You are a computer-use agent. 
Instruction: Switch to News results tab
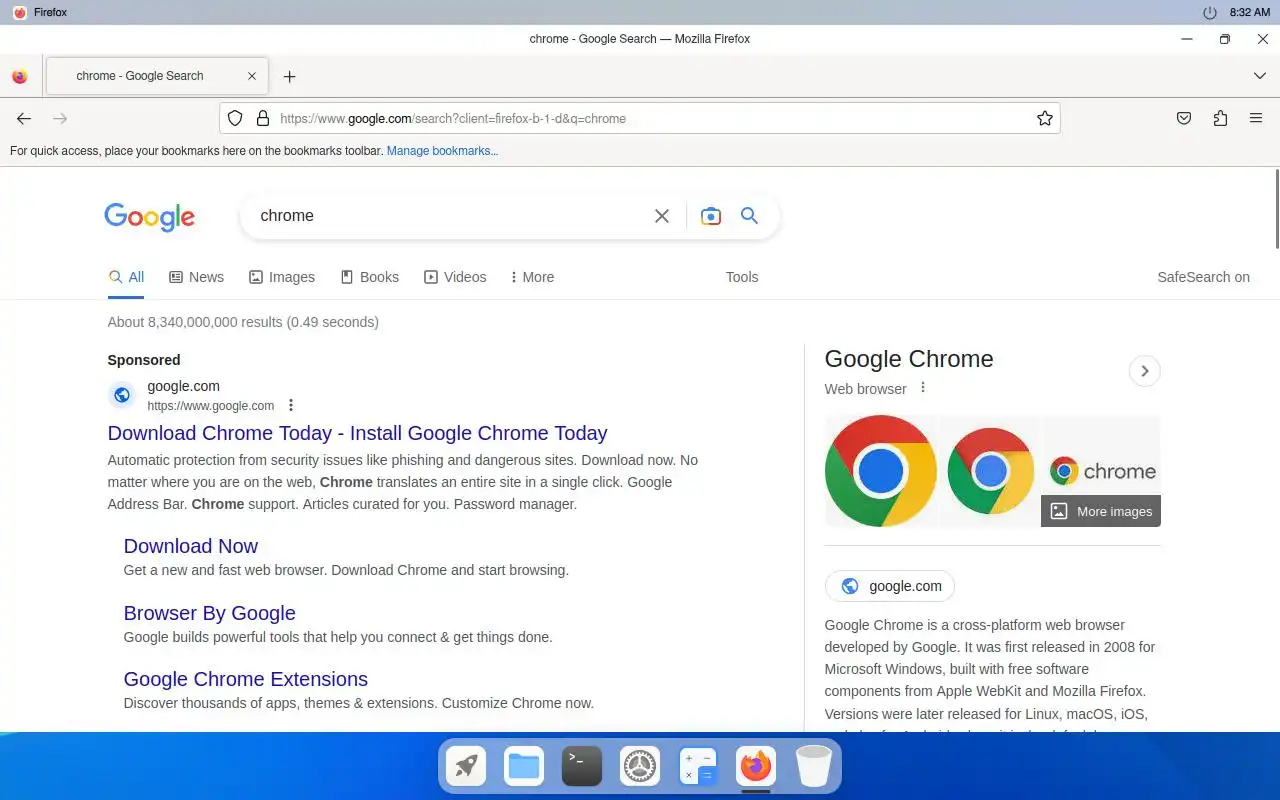(x=196, y=277)
